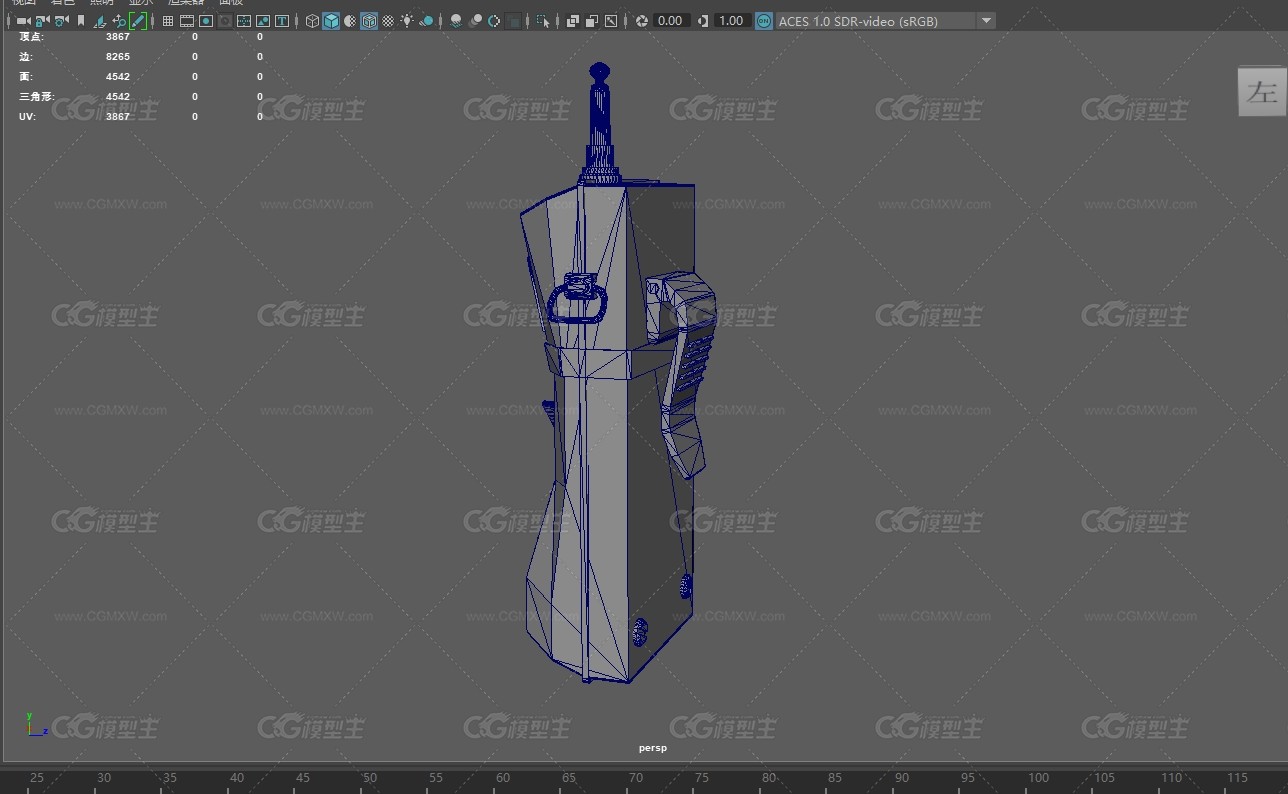This screenshot has width=1288, height=794.
Task: Toggle the Resolution Gate icon
Action: [x=206, y=21]
